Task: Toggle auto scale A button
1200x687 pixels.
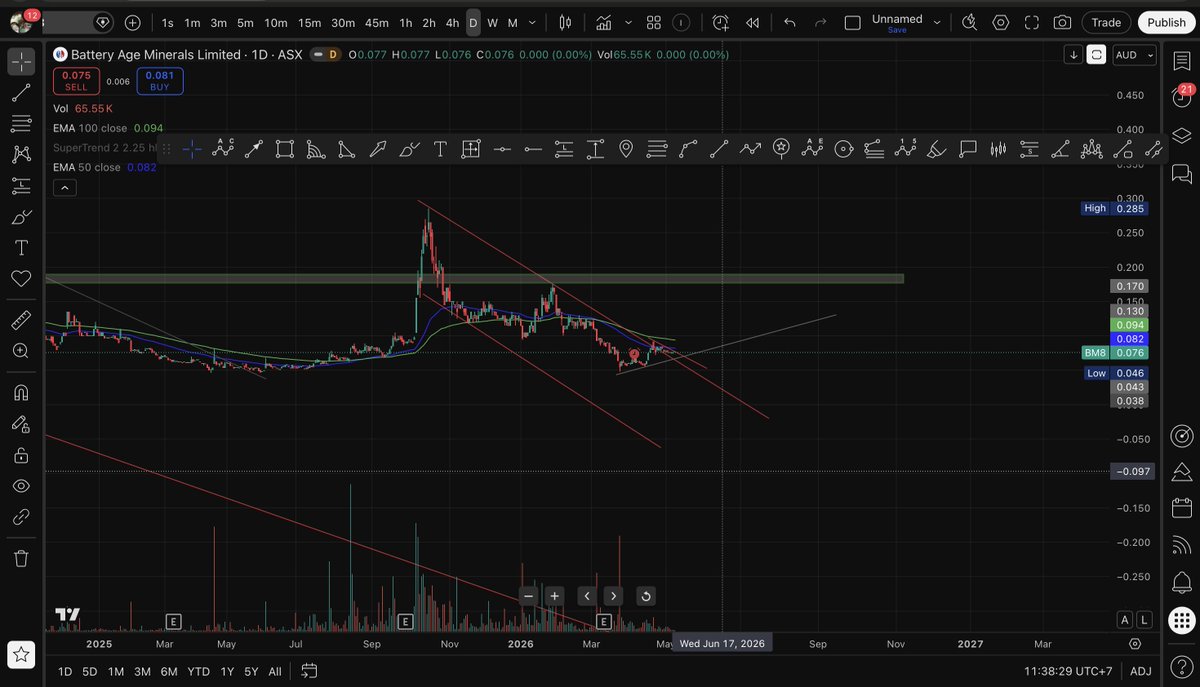Action: click(x=1125, y=620)
